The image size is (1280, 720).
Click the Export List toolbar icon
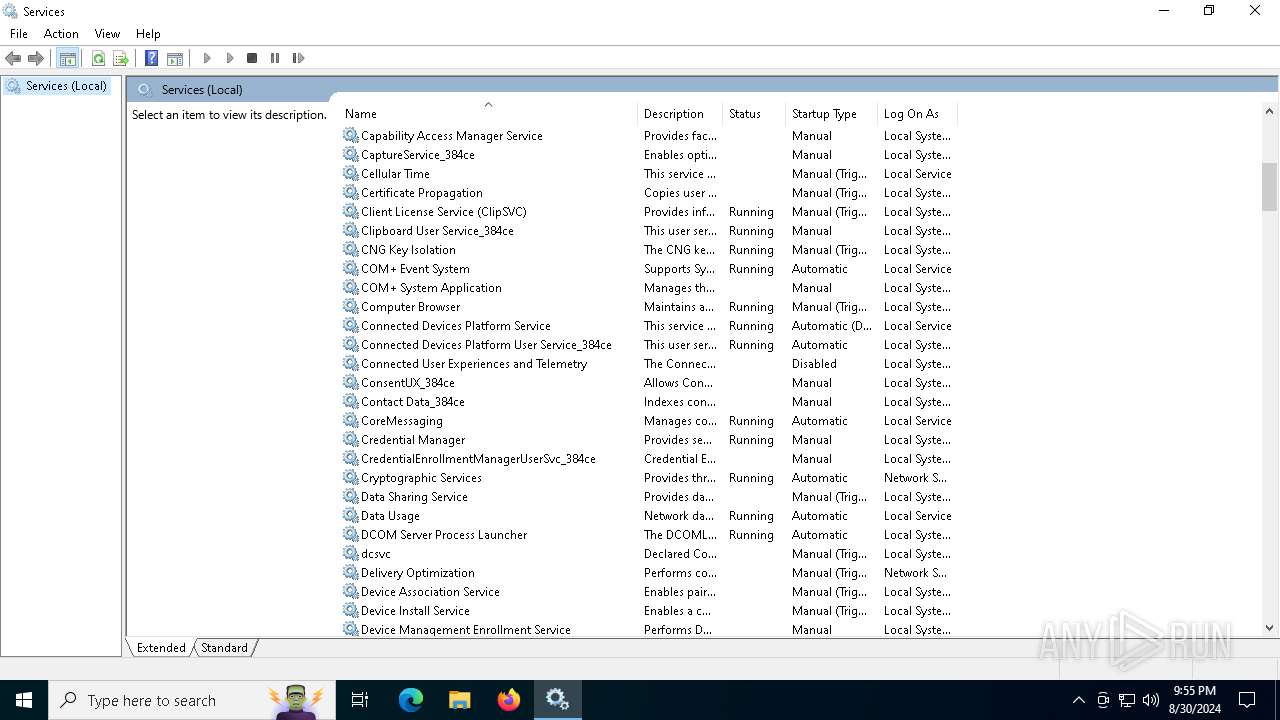click(x=121, y=58)
